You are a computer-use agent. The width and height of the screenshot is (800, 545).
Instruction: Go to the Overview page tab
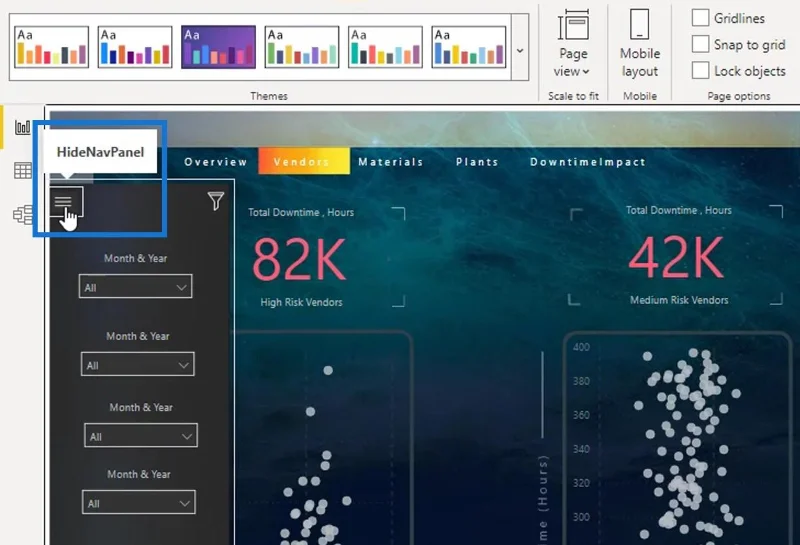(216, 162)
